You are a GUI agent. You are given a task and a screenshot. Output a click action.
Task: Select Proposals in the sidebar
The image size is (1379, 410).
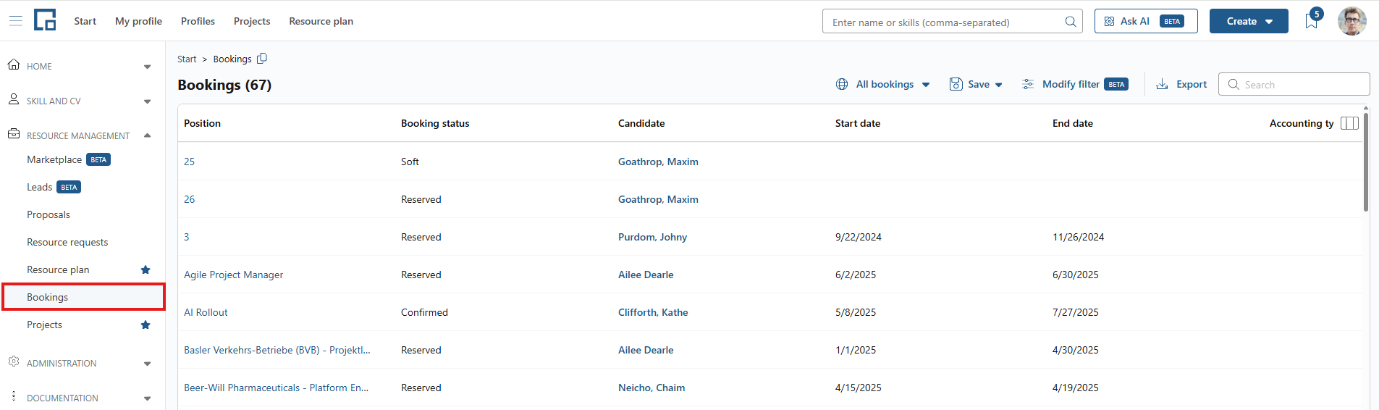[48, 214]
